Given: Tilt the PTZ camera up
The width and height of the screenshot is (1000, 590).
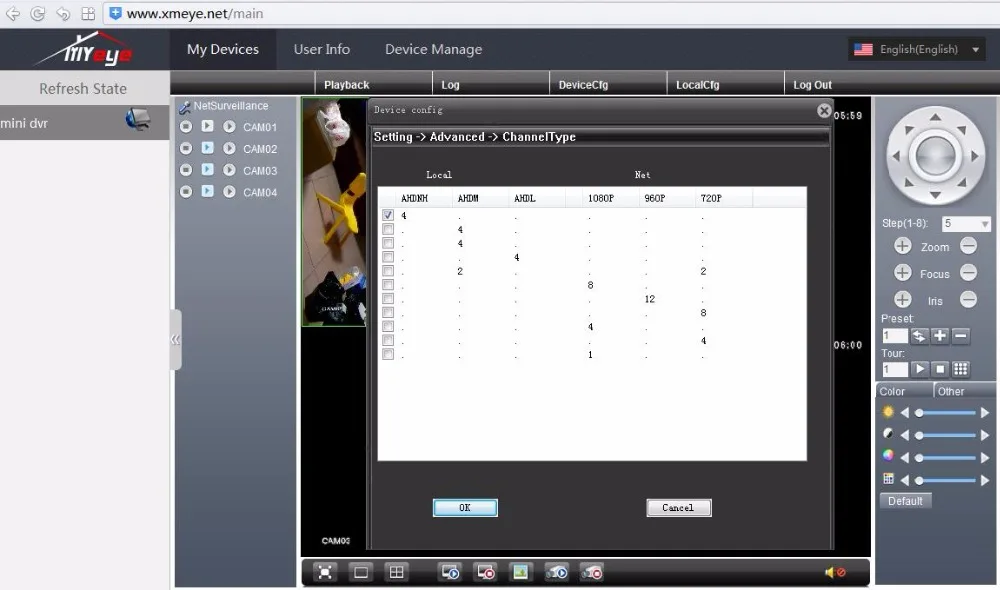Looking at the screenshot, I should pos(935,117).
